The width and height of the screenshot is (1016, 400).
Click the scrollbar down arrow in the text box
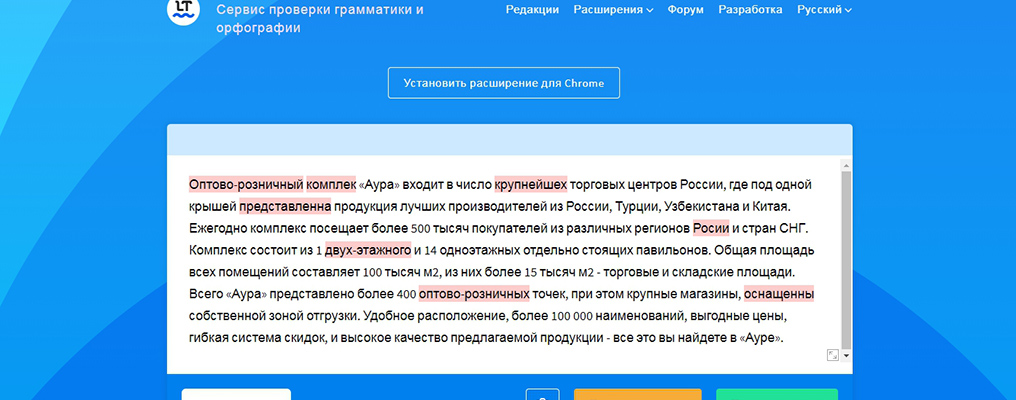pyautogui.click(x=846, y=356)
